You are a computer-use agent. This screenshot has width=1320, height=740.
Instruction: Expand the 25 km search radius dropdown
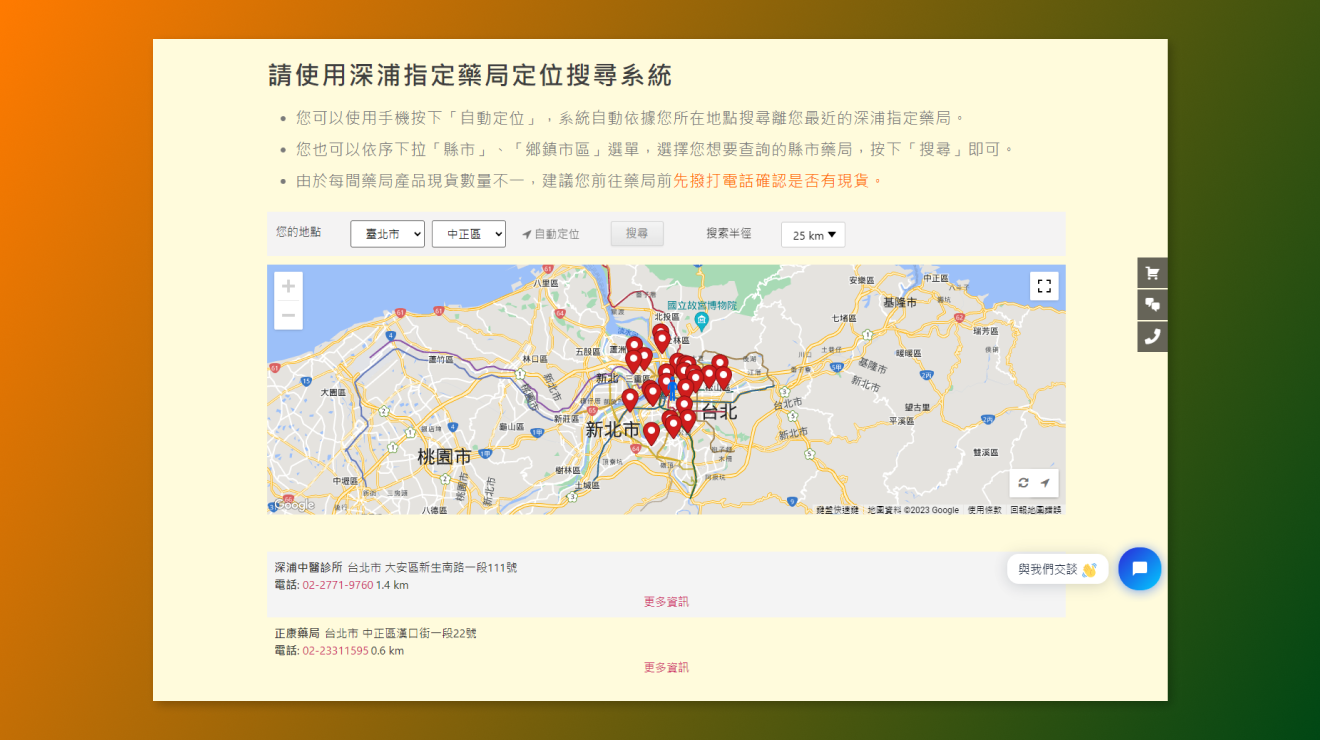(813, 235)
